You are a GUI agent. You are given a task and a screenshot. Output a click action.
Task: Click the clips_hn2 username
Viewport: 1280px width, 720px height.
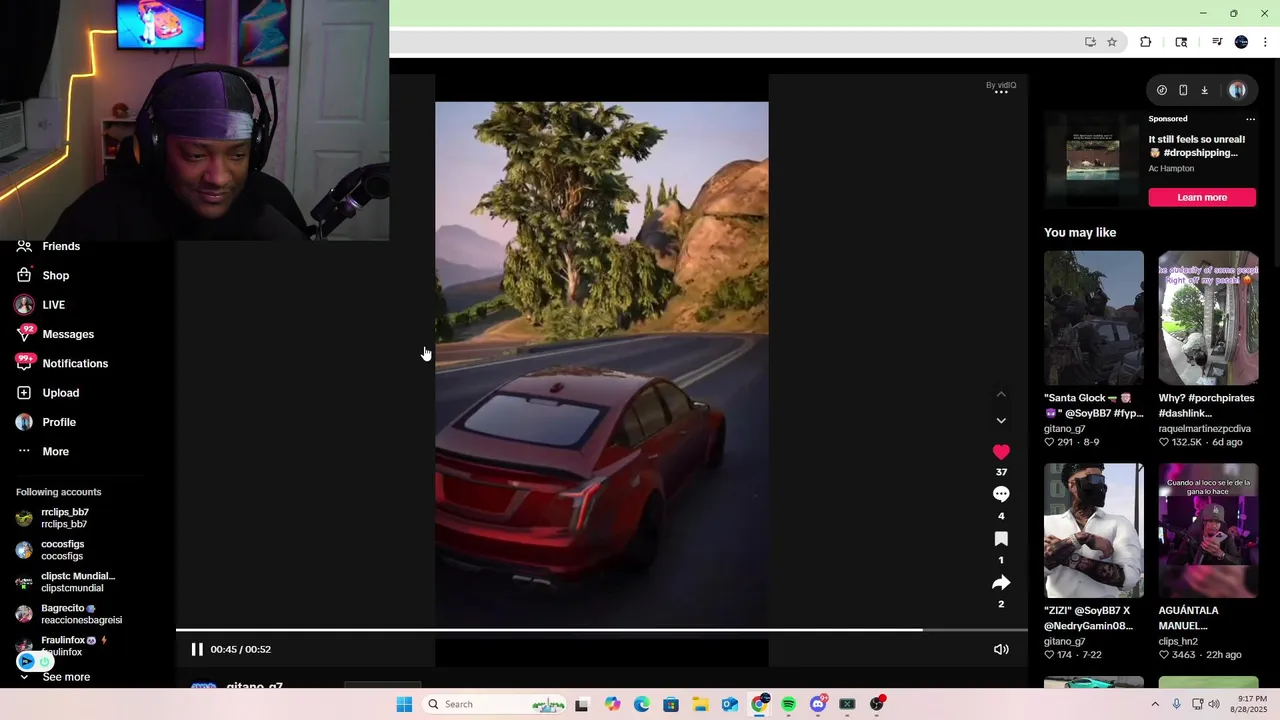click(1178, 641)
